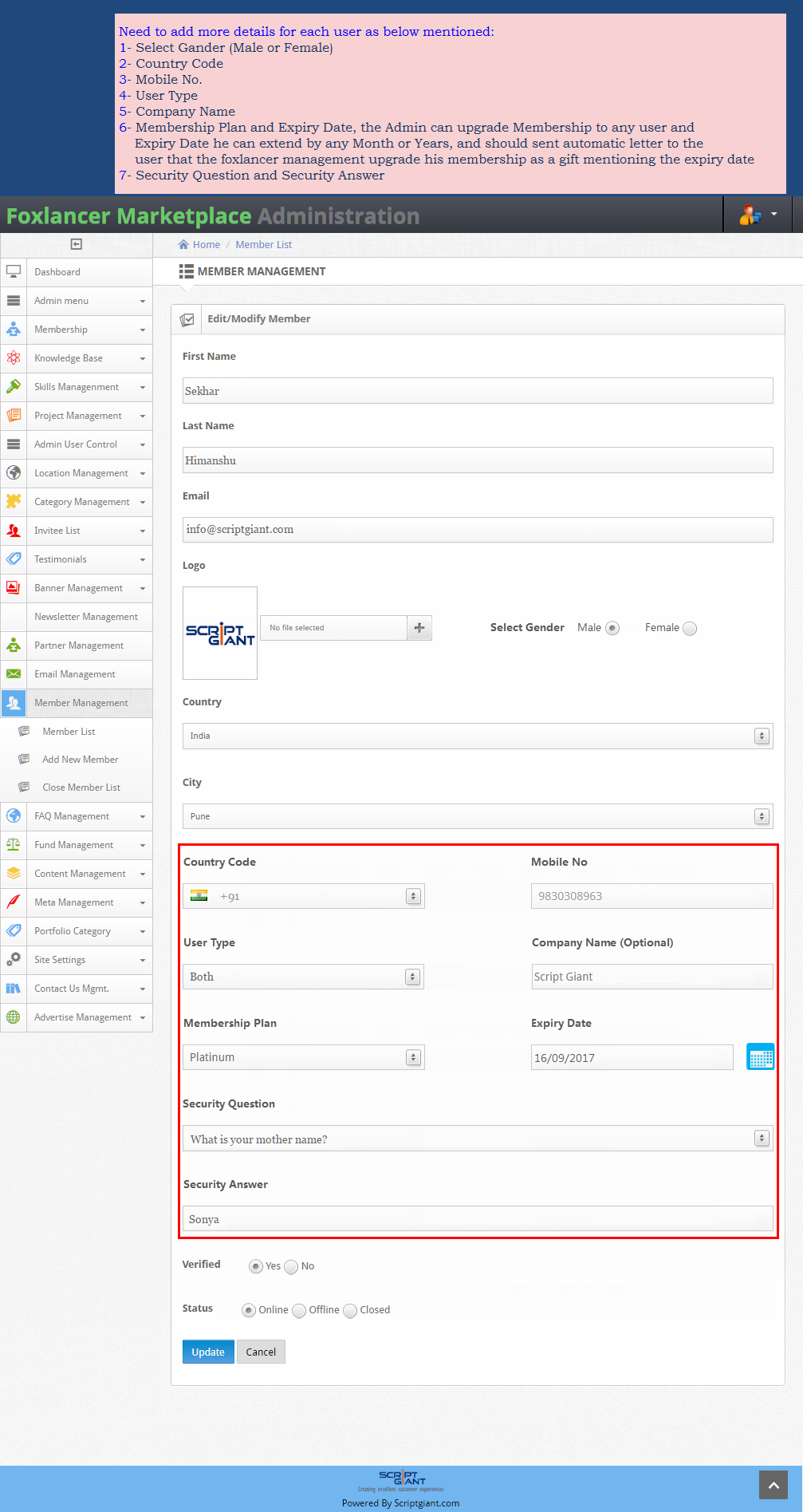This screenshot has width=803, height=1512.
Task: Click the Invitee List red user icon
Action: click(x=14, y=531)
